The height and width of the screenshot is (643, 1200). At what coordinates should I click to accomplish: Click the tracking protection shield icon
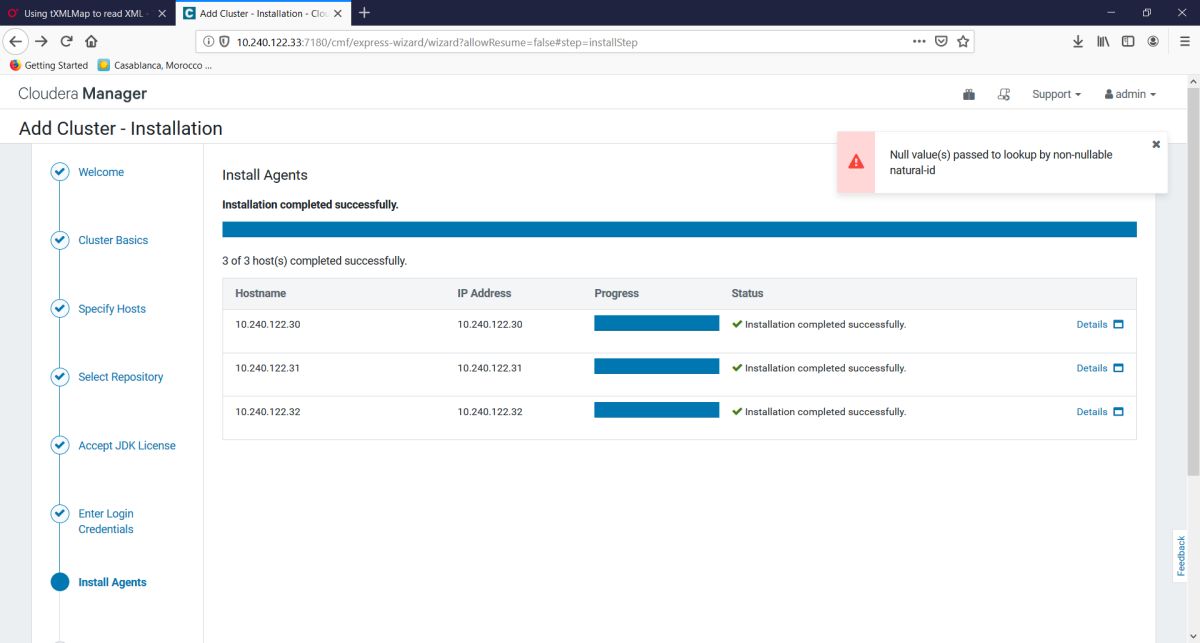coord(224,42)
